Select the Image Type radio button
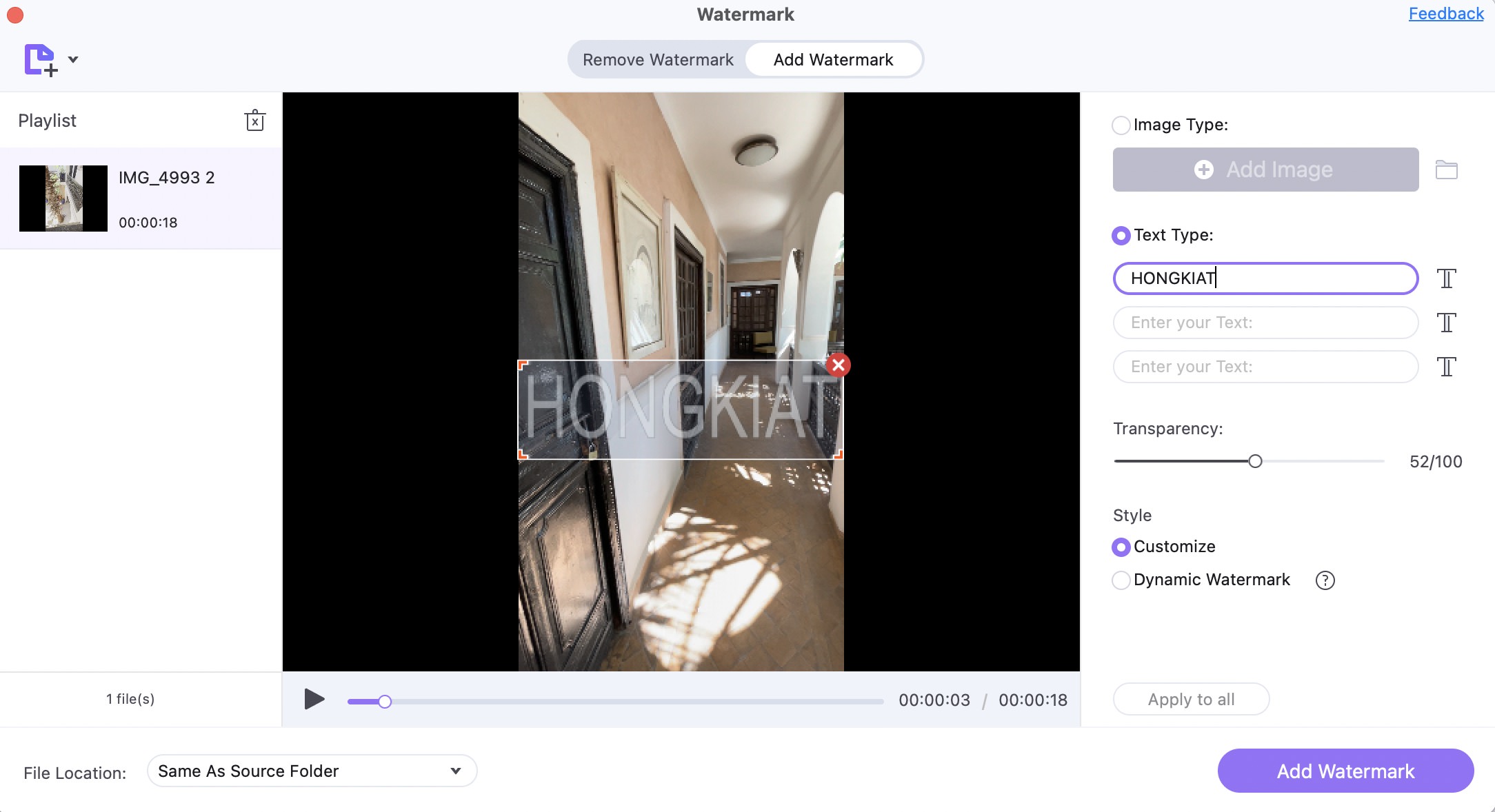Image resolution: width=1495 pixels, height=812 pixels. point(1120,124)
